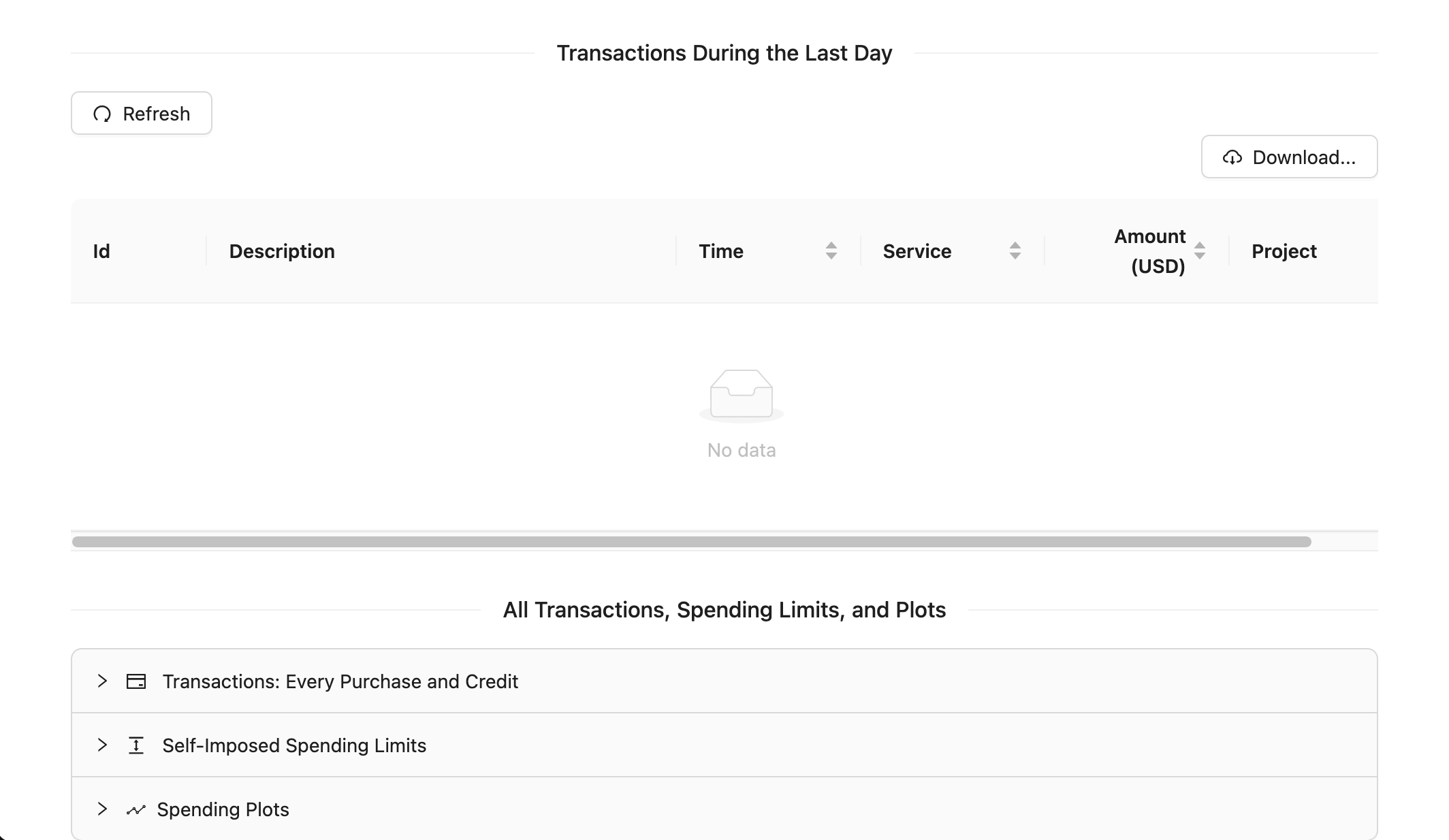
Task: Click the Amount (USD) column header
Action: [x=1149, y=251]
